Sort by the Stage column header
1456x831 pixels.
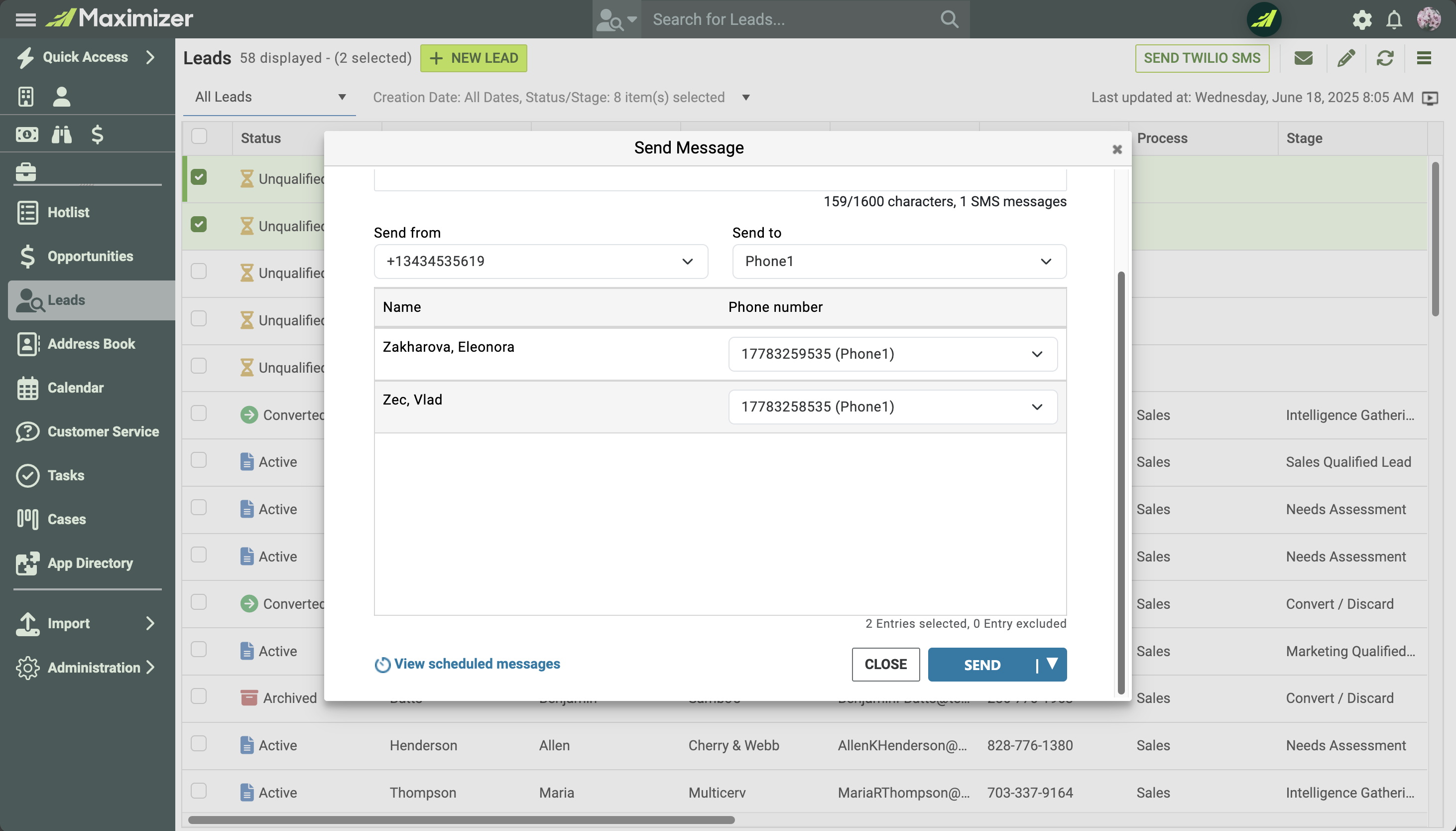click(x=1304, y=138)
